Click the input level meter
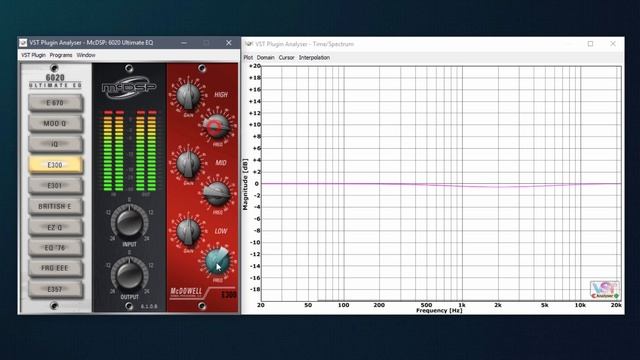Image resolution: width=640 pixels, height=360 pixels. click(x=113, y=151)
